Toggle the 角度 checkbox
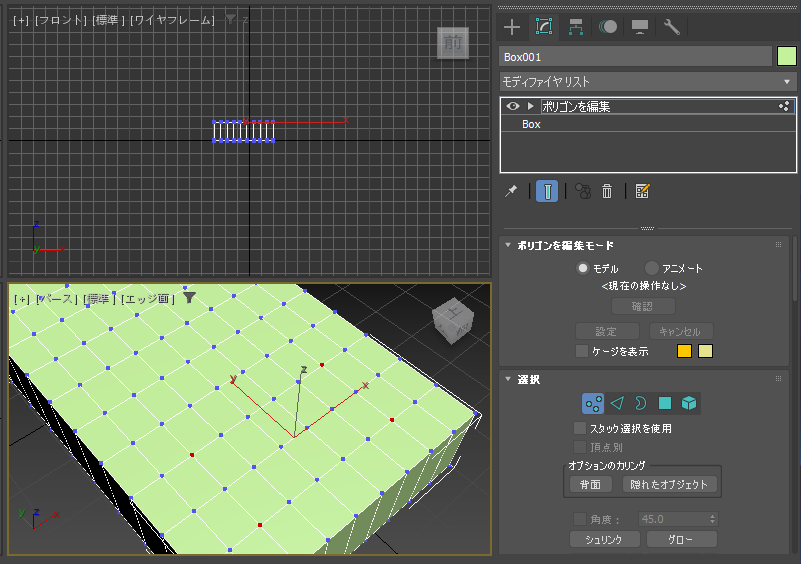The height and width of the screenshot is (564, 801). tap(580, 519)
